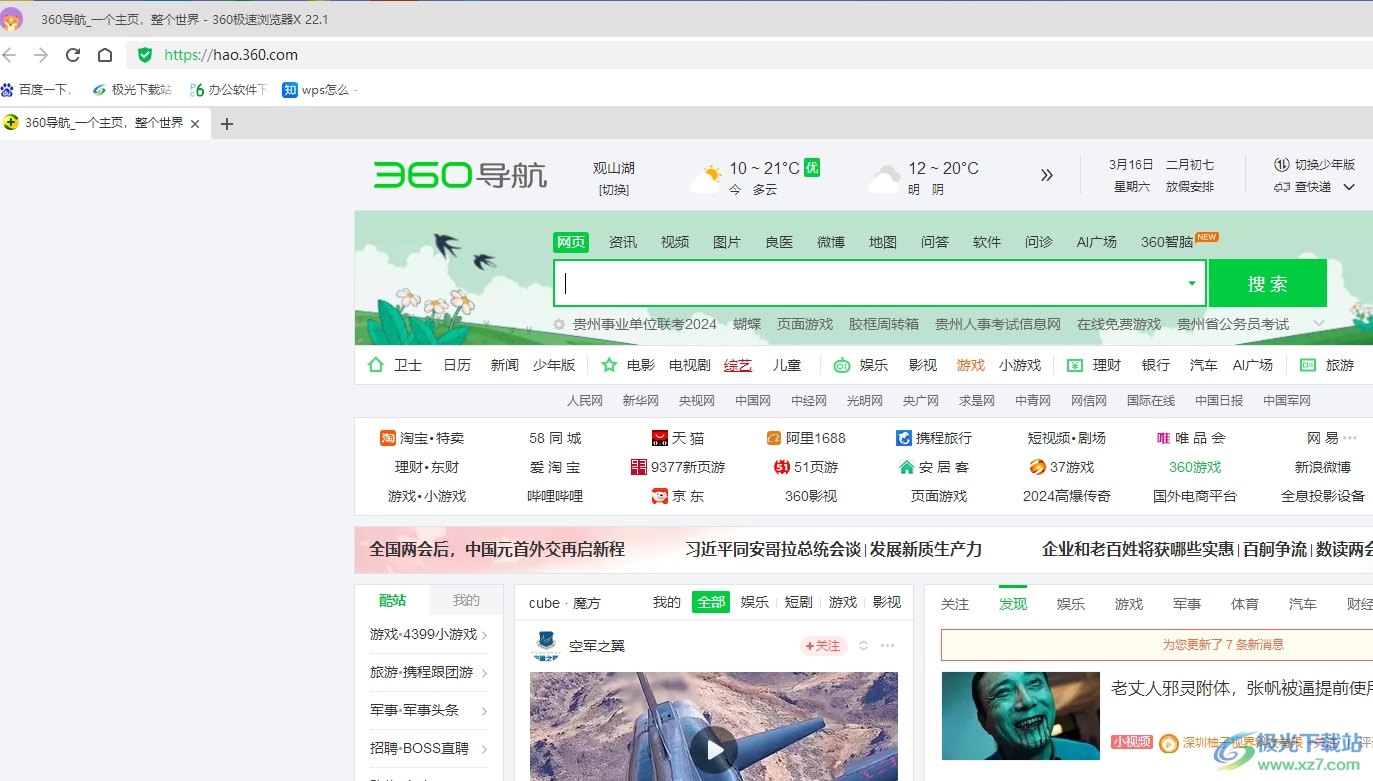
Task: Click the browser back arrow
Action: (x=9, y=55)
